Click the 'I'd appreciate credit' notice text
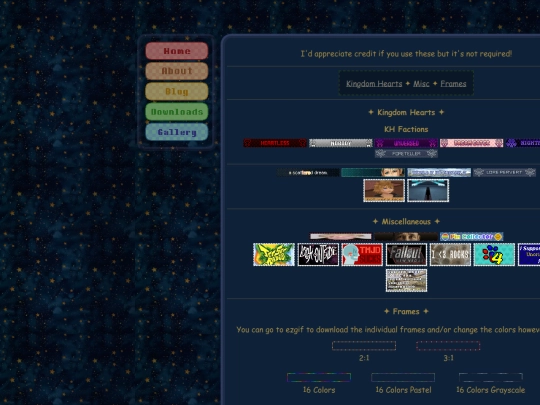Viewport: 540px width, 405px height. tap(406, 54)
